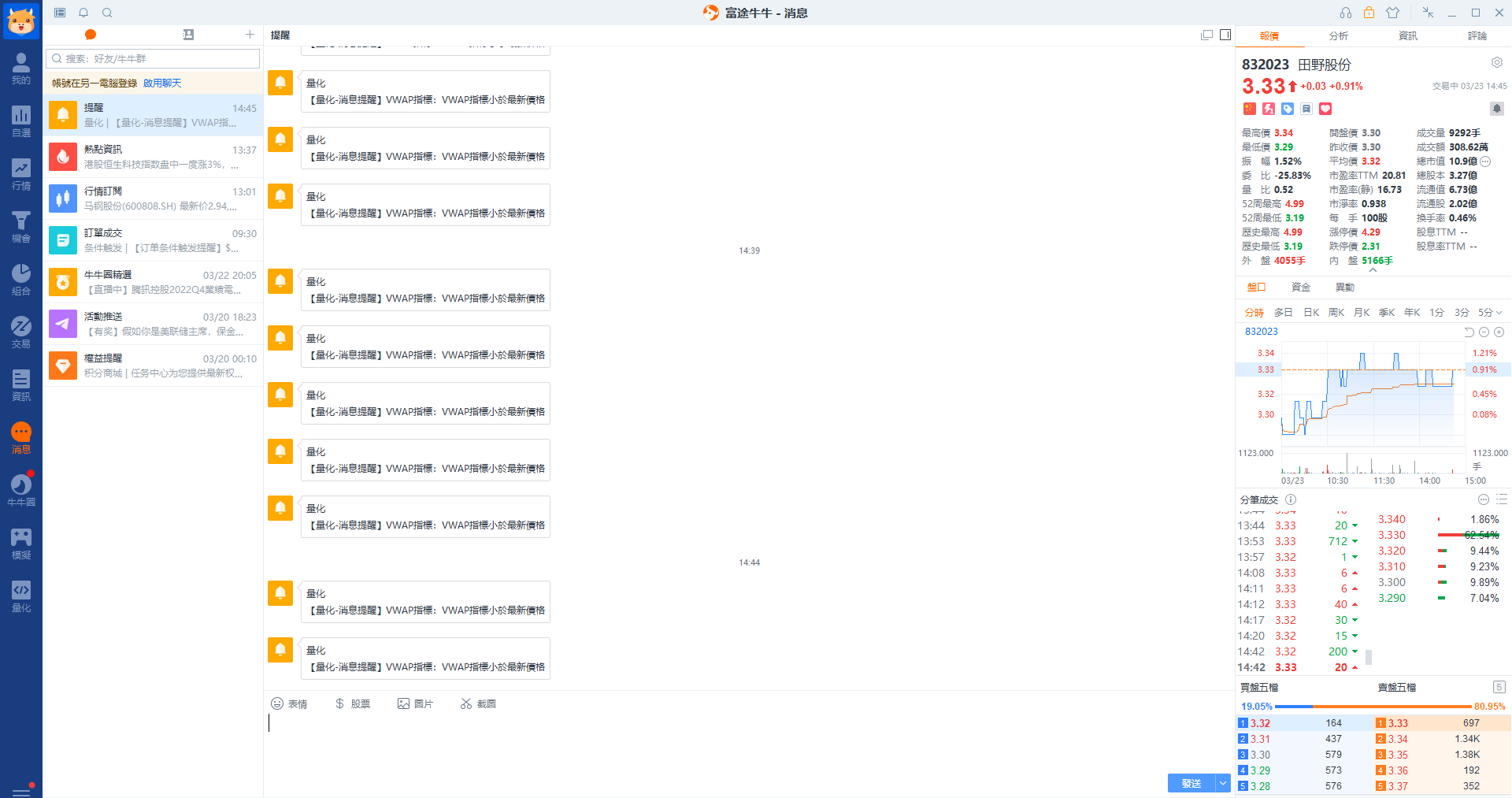Open the 牛牛圈 community sidebar icon
The image size is (1512, 798).
[21, 491]
